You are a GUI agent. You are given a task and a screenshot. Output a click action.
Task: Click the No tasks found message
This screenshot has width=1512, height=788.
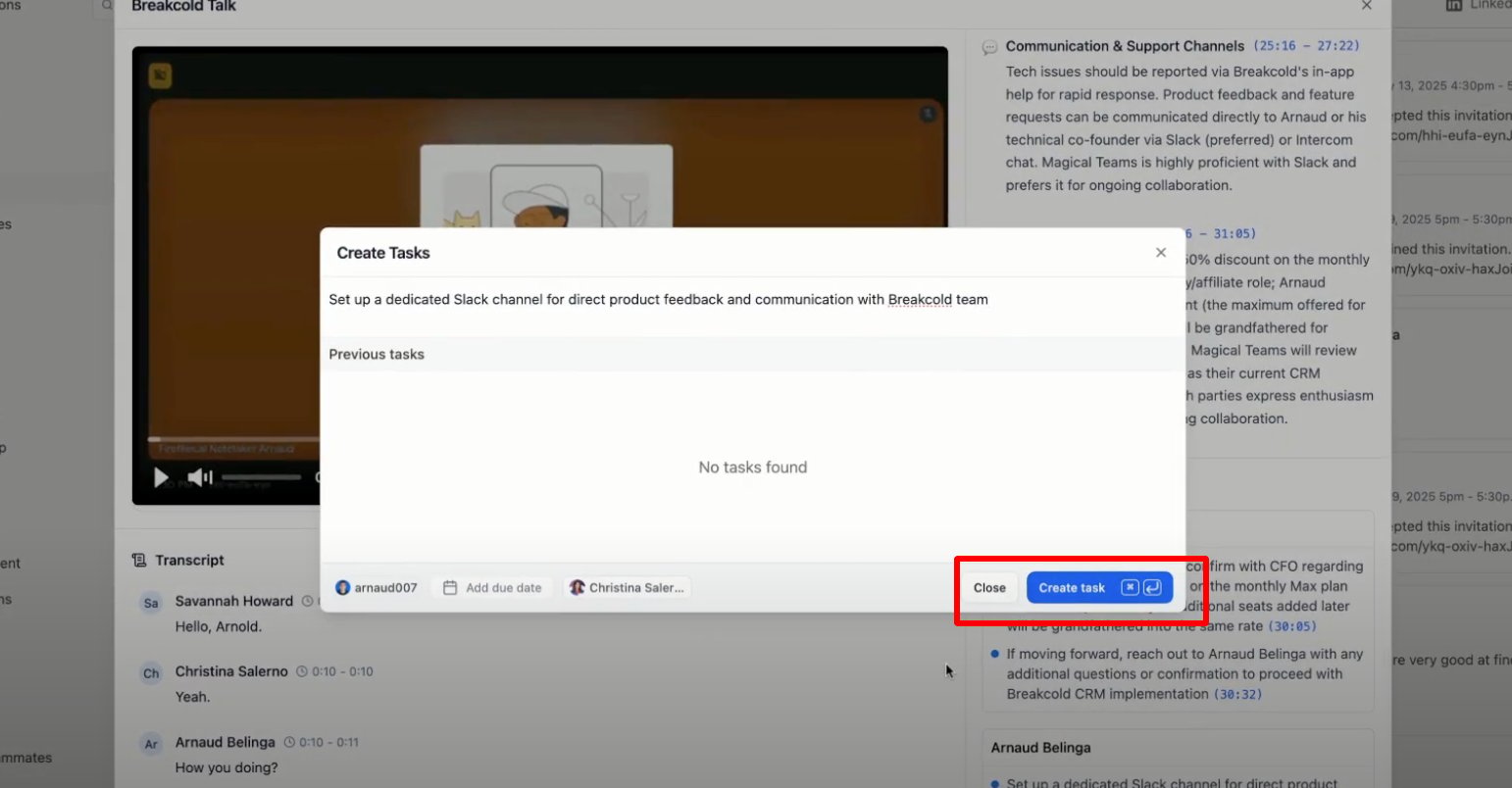click(x=752, y=468)
